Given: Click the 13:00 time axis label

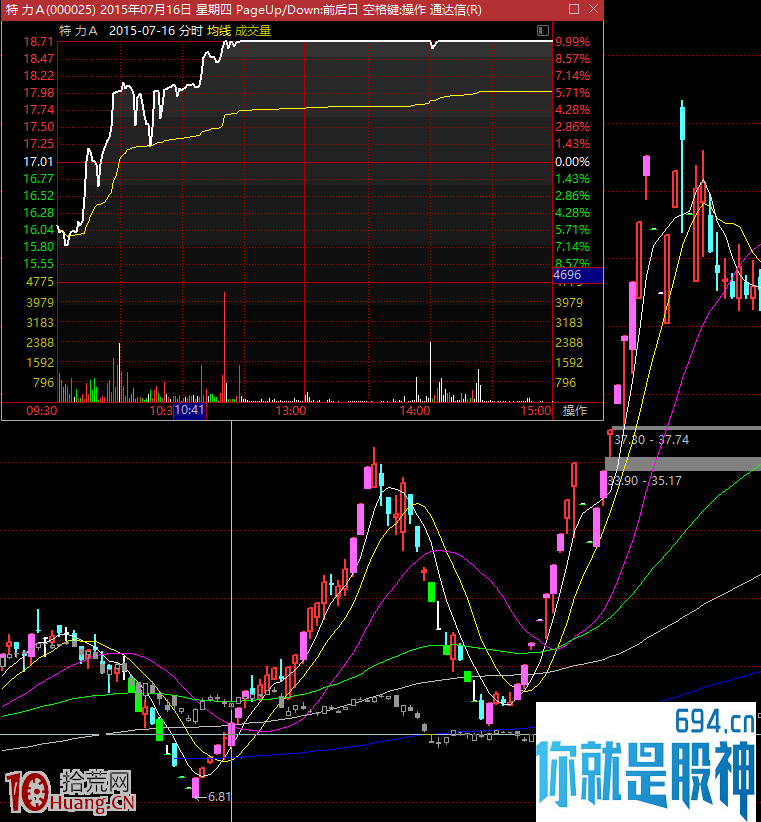Looking at the screenshot, I should click(x=291, y=410).
